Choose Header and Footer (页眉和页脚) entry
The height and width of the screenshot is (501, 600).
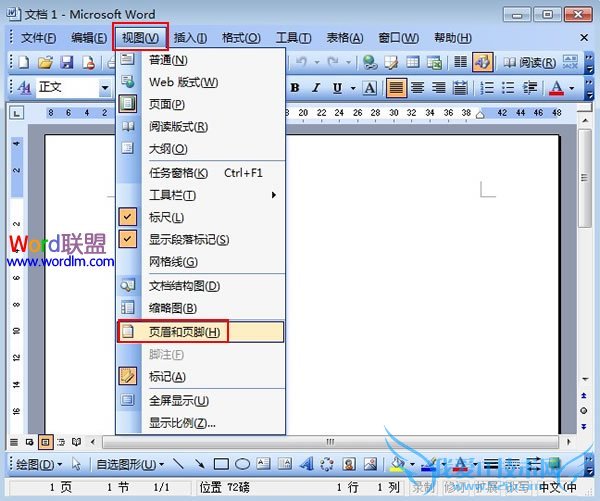(201, 331)
